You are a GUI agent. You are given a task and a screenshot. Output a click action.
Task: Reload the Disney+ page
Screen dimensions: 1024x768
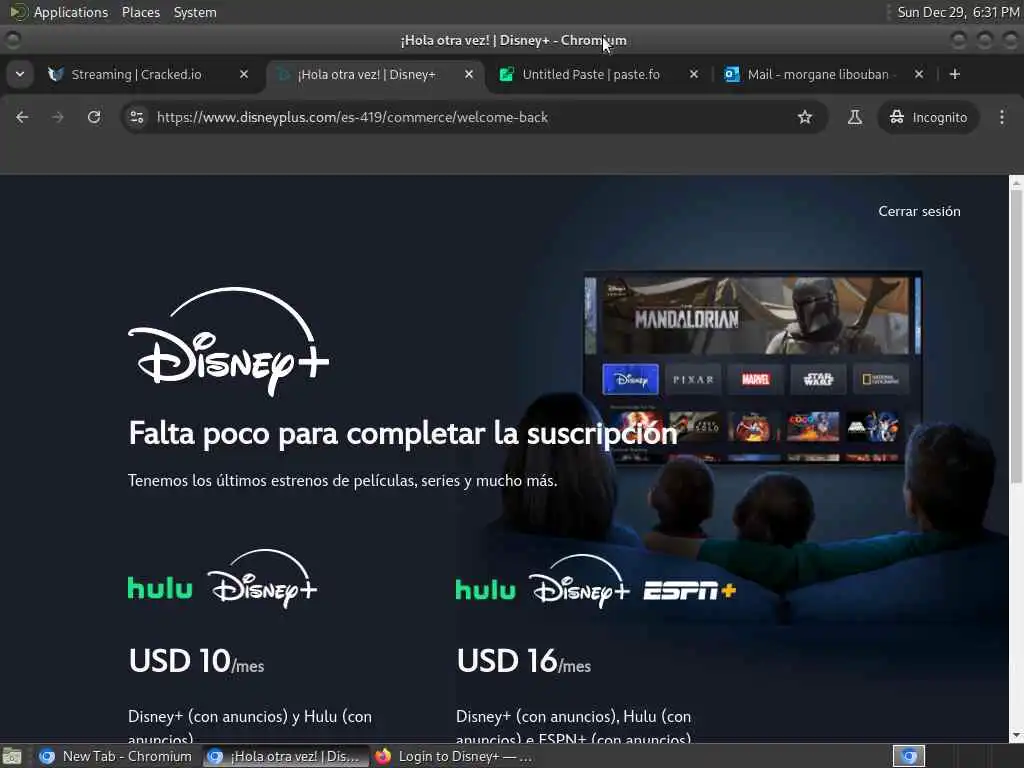(94, 118)
